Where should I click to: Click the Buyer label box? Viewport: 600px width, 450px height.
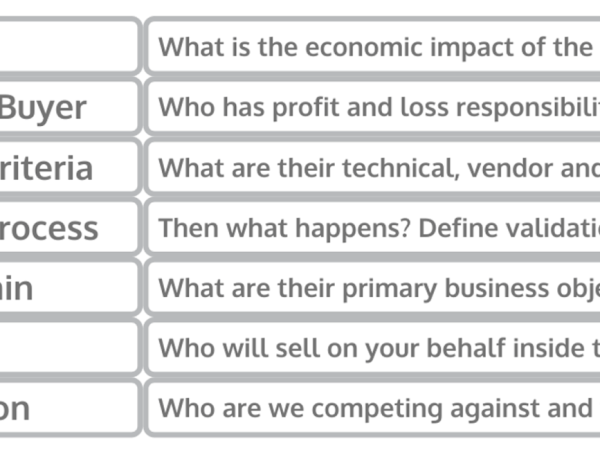[x=70, y=107]
